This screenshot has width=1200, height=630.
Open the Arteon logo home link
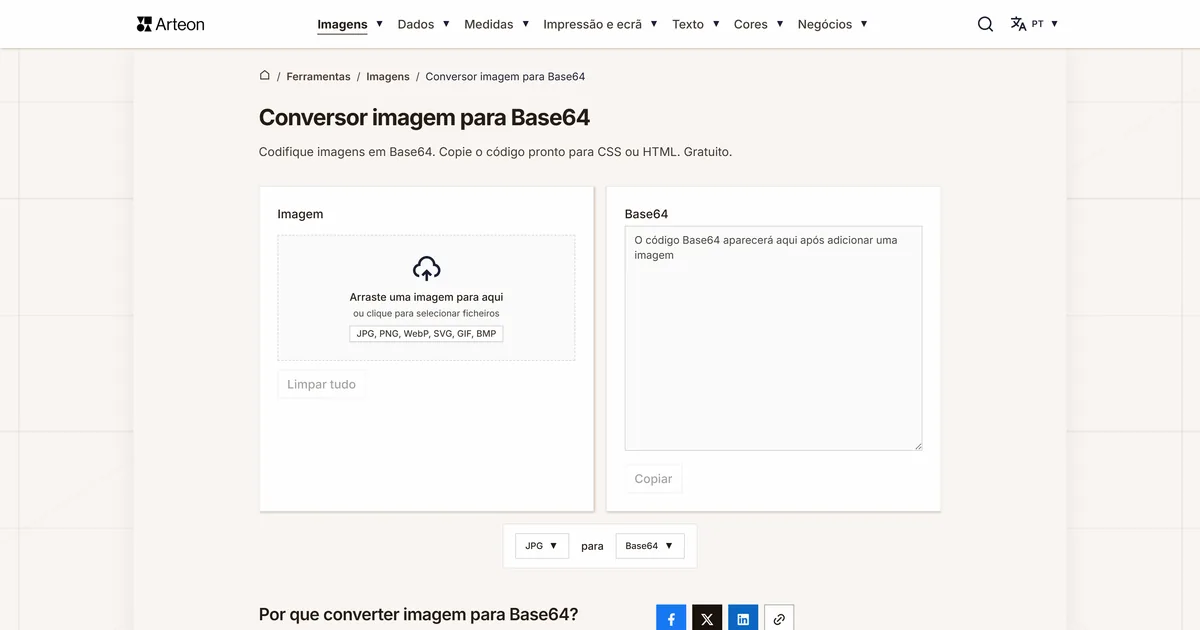point(170,24)
